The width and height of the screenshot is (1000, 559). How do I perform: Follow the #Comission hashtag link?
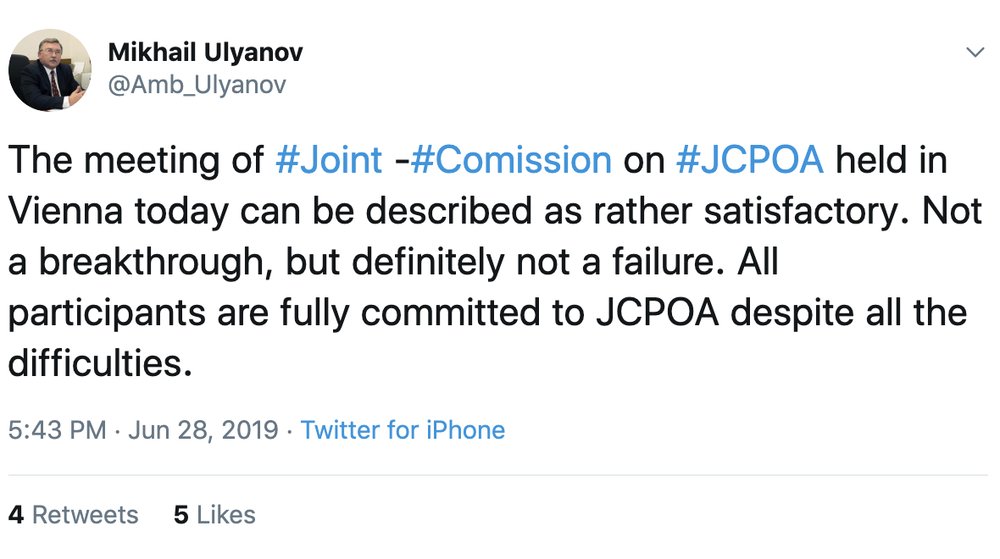pos(510,160)
